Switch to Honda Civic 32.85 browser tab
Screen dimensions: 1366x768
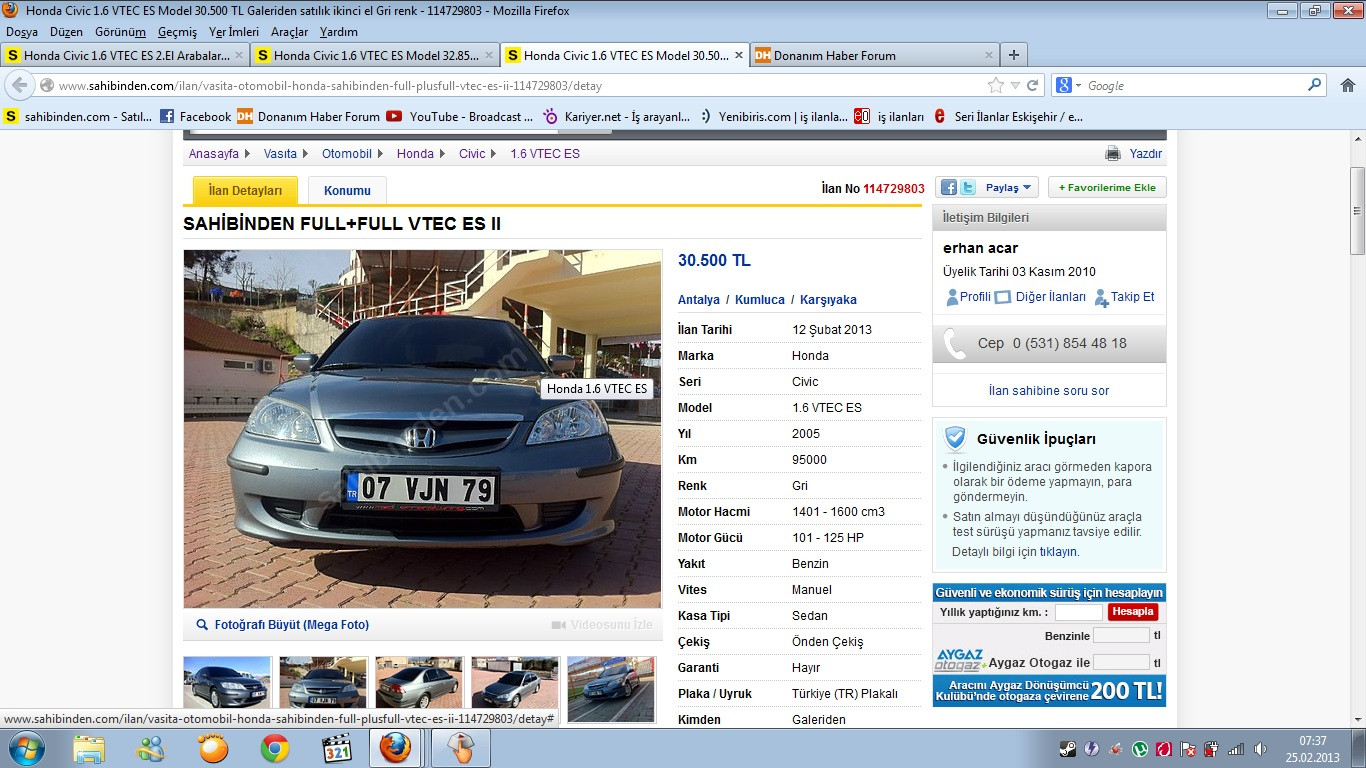point(374,55)
